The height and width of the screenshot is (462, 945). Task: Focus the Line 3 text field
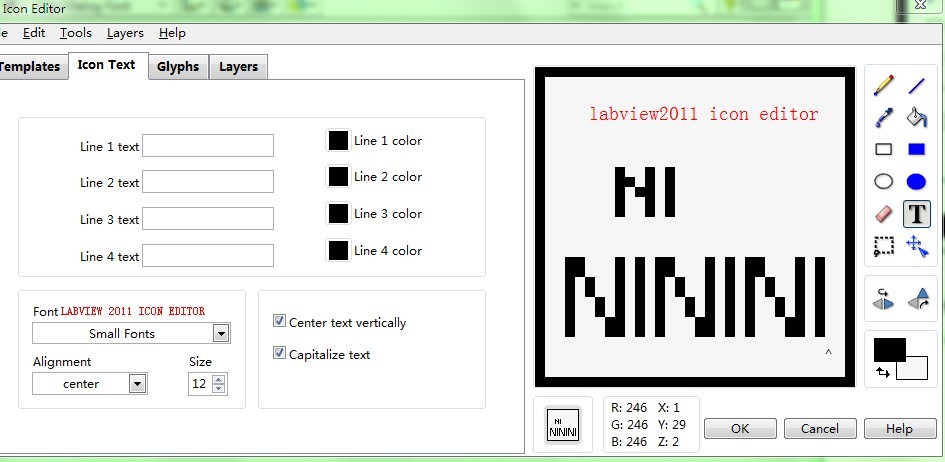pos(208,219)
